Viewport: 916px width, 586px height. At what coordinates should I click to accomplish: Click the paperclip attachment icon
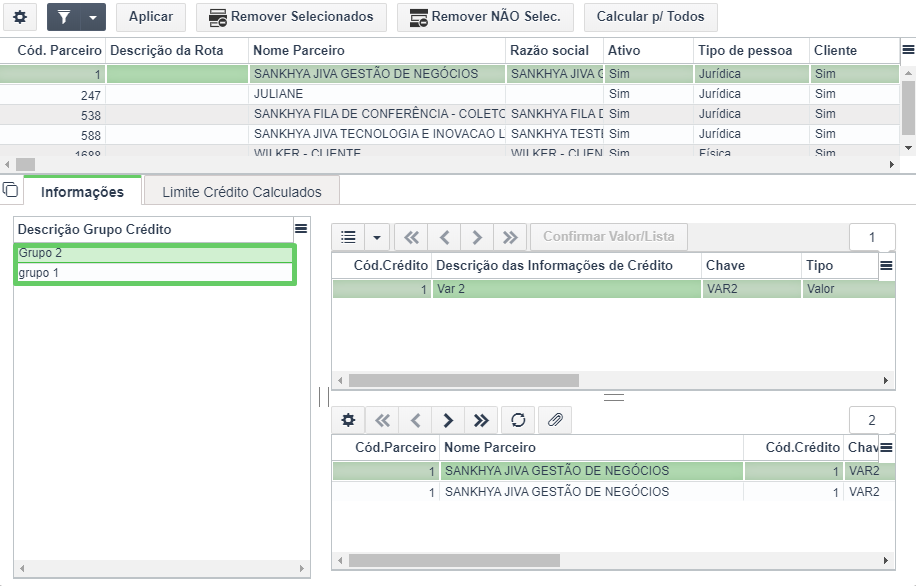pyautogui.click(x=555, y=420)
